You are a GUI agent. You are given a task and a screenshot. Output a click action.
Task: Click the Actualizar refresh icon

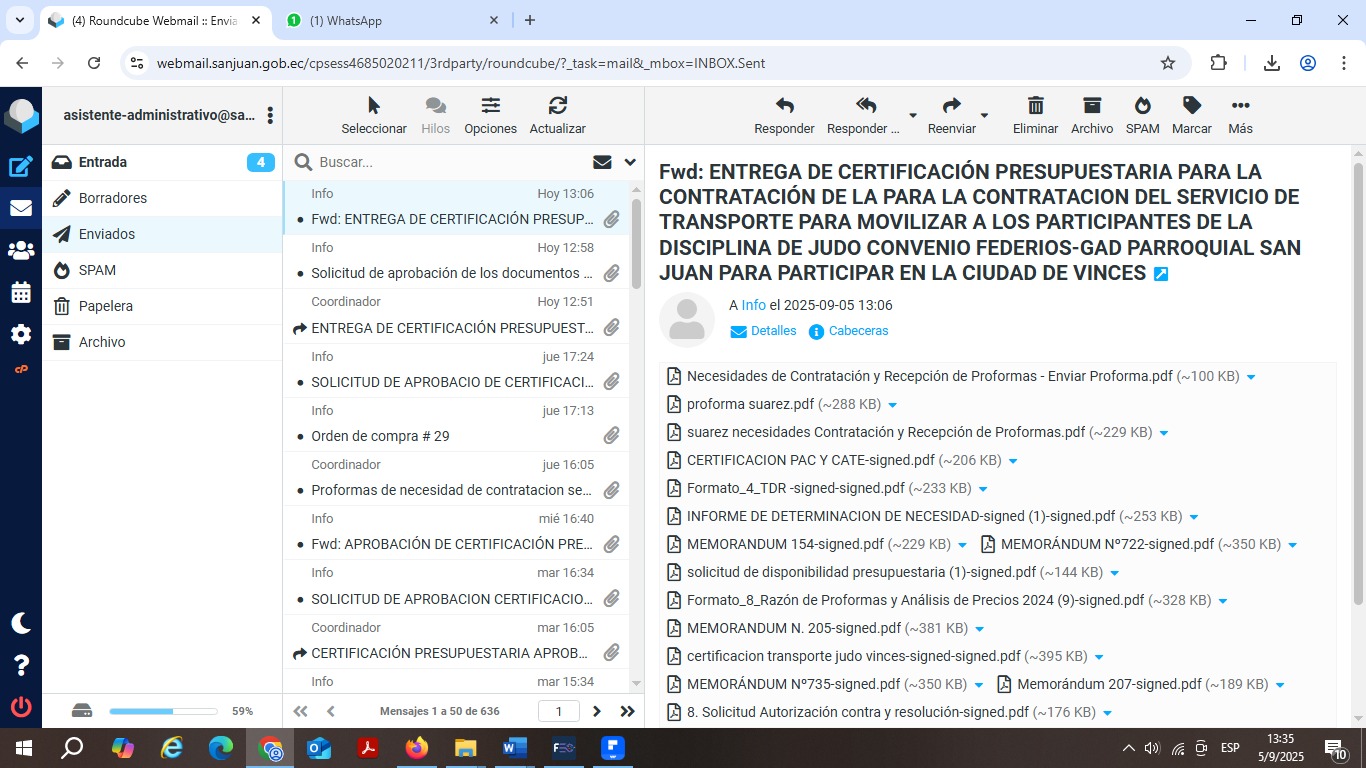pyautogui.click(x=557, y=106)
